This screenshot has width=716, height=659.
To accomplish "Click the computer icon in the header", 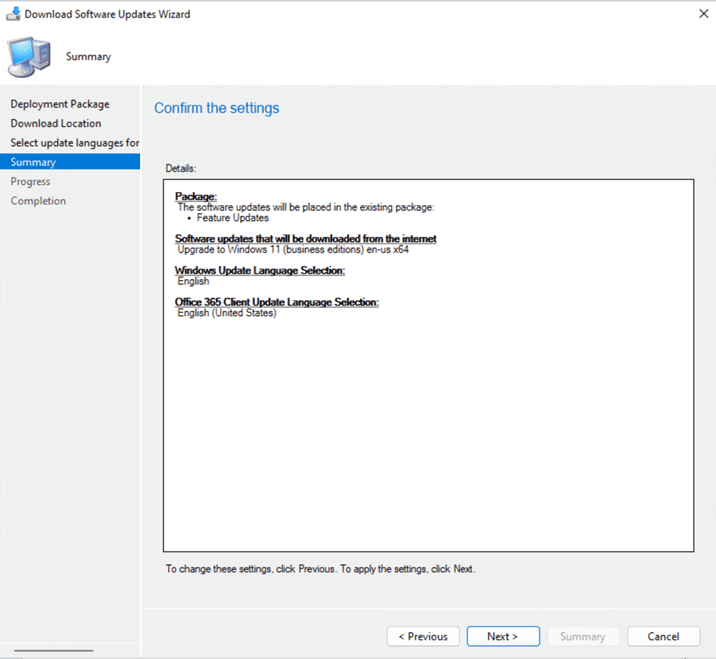I will coord(28,56).
